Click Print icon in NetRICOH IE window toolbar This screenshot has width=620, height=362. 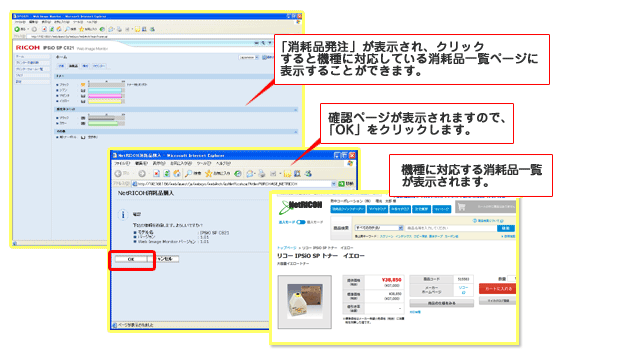262,173
